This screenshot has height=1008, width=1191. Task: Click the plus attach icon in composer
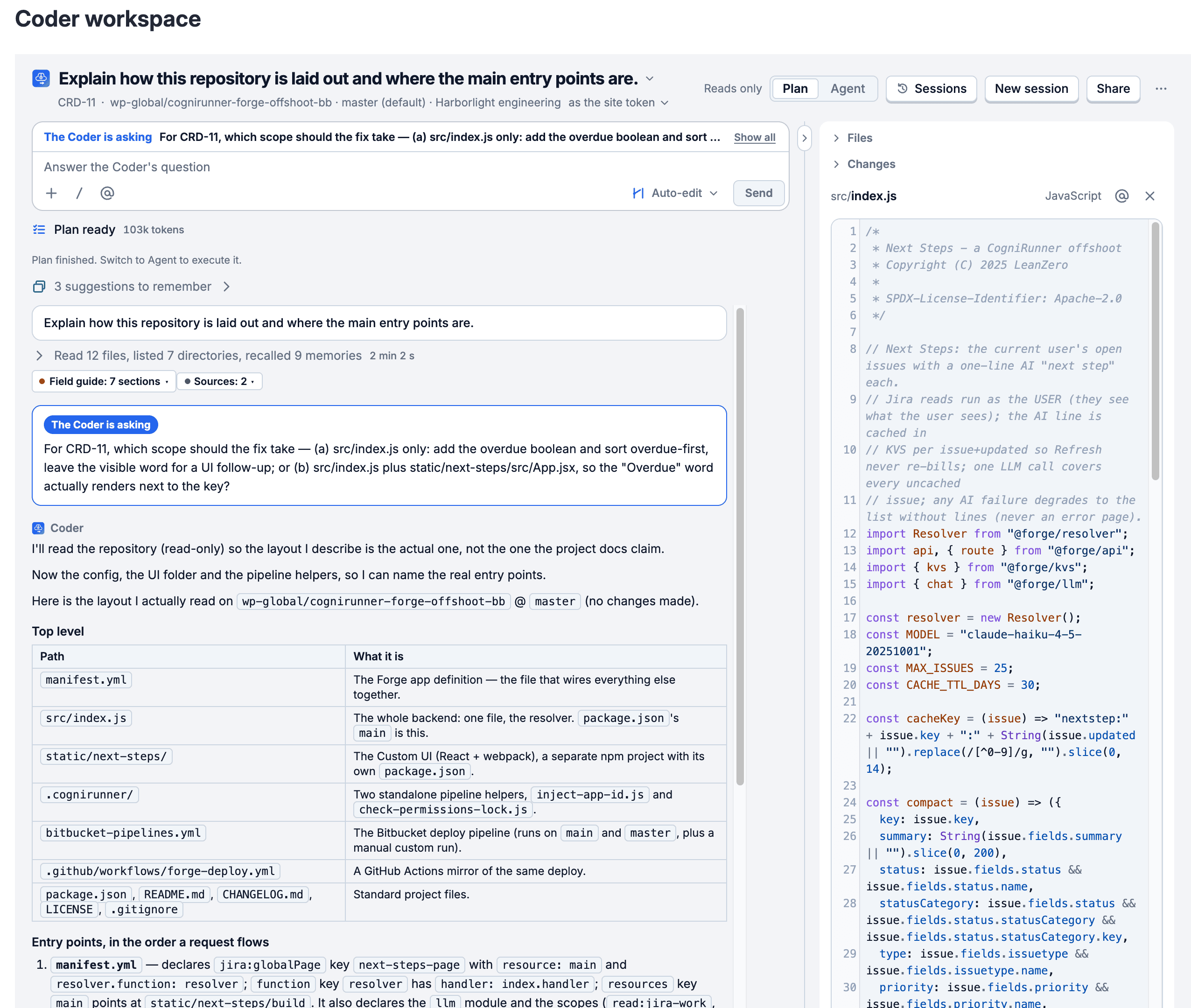51,193
